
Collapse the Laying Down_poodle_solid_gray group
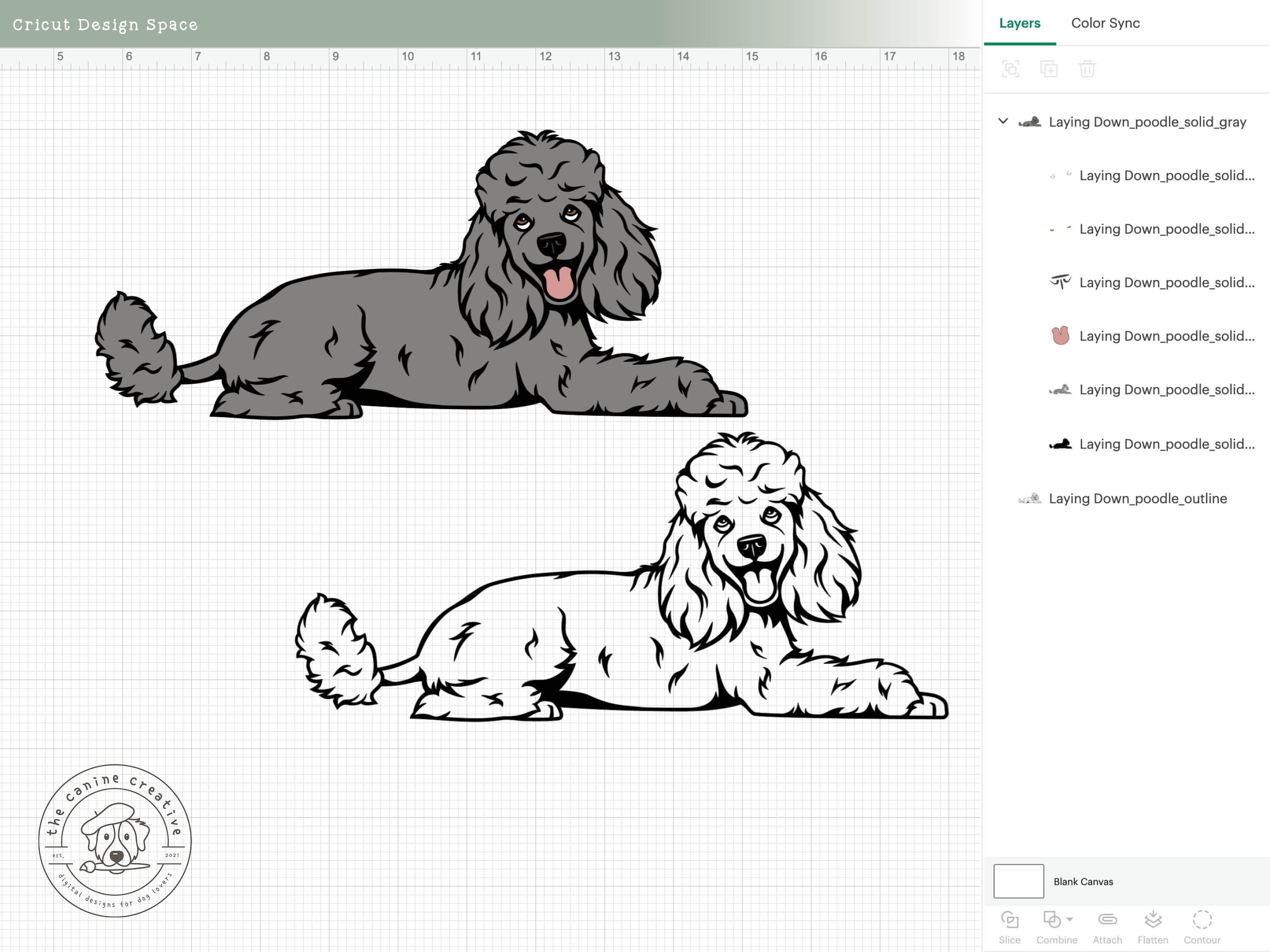[1002, 121]
